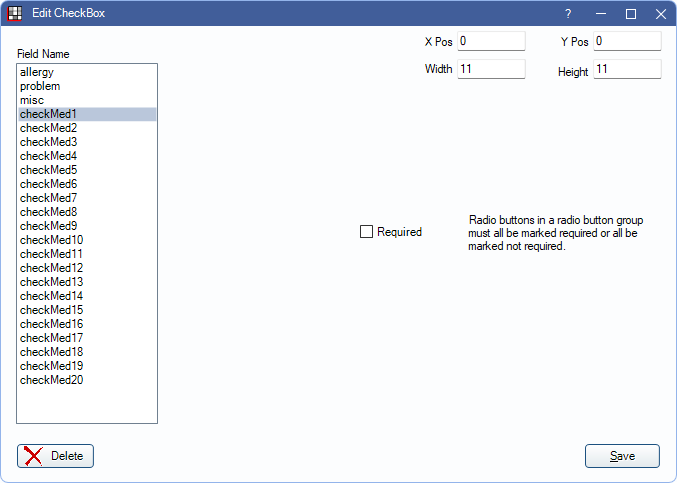Select the highlighted checkMed1 item
This screenshot has height=483, width=677.
click(x=48, y=115)
